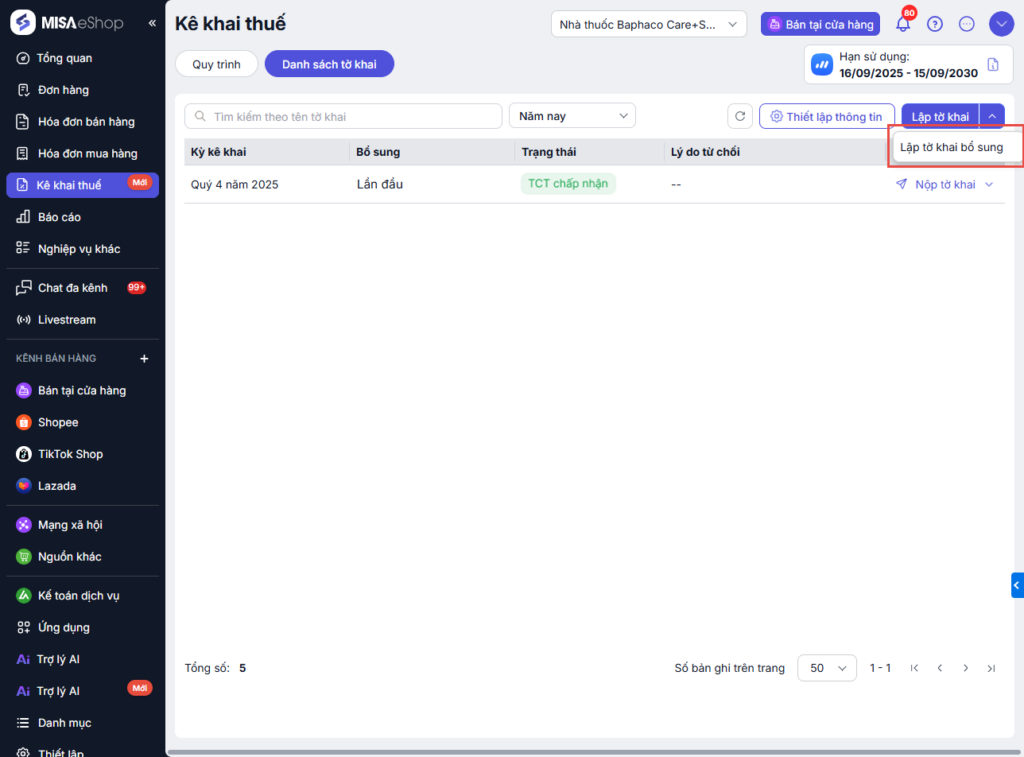Go to the previous page arrow
This screenshot has height=757, width=1024.
940,668
